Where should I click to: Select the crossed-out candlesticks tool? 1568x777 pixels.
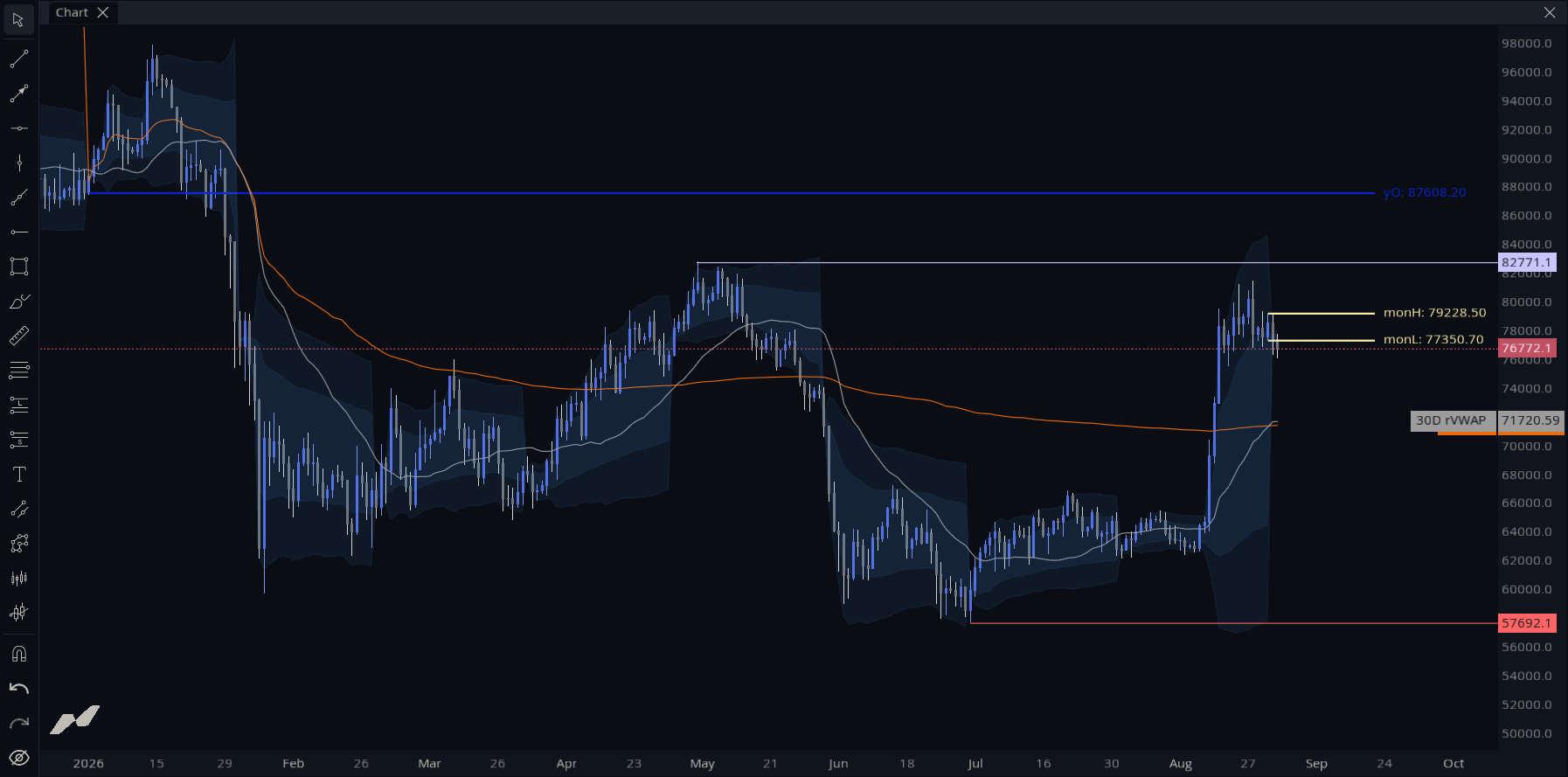[x=18, y=613]
